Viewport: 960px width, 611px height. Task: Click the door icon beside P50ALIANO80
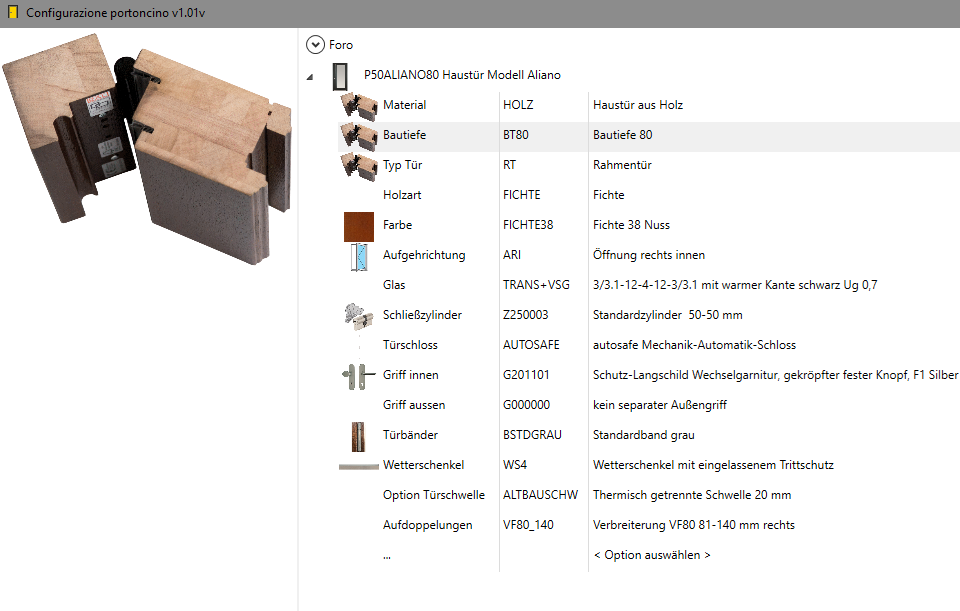click(341, 75)
